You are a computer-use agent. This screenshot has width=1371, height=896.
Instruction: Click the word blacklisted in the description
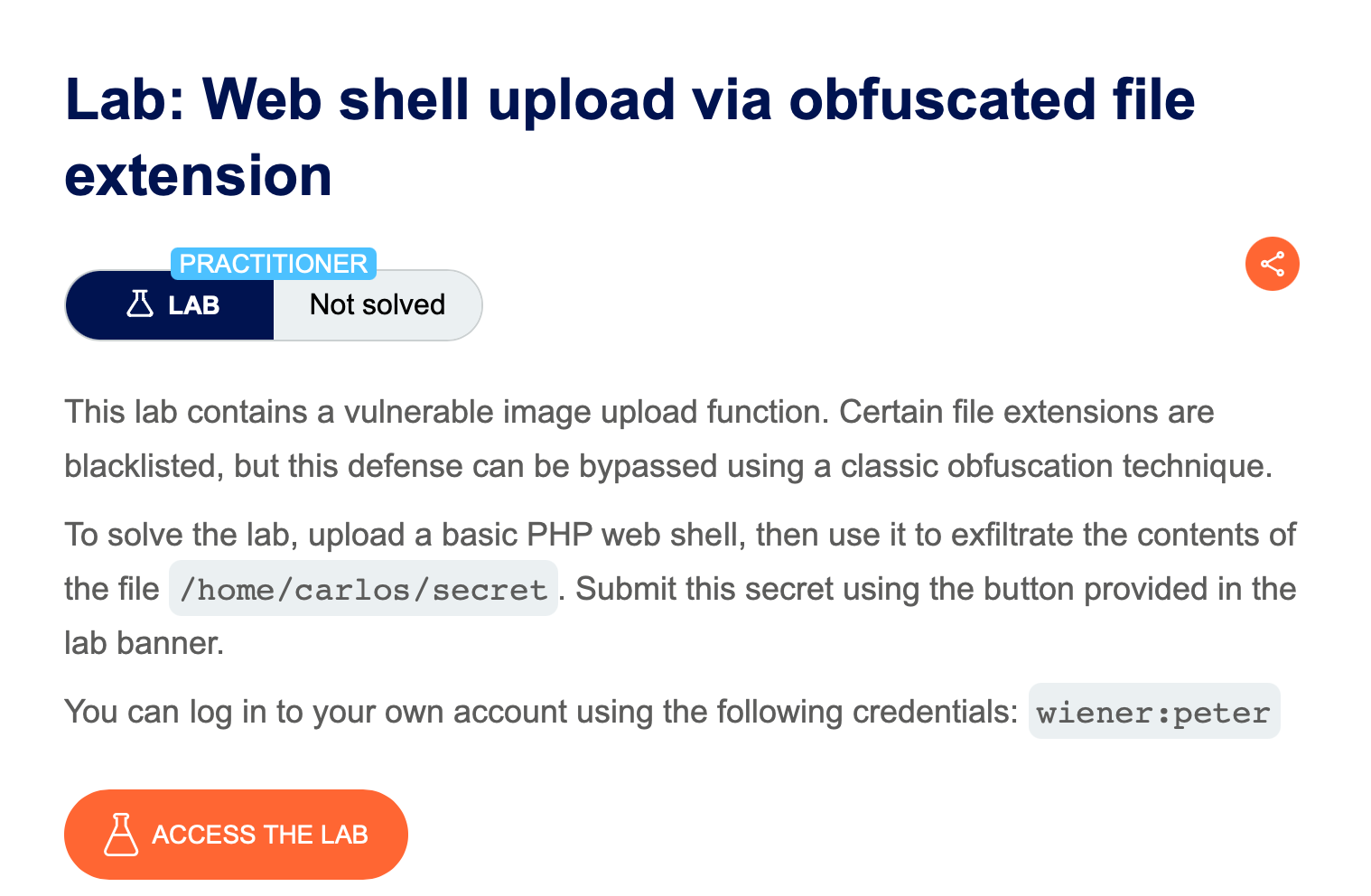coord(141,466)
